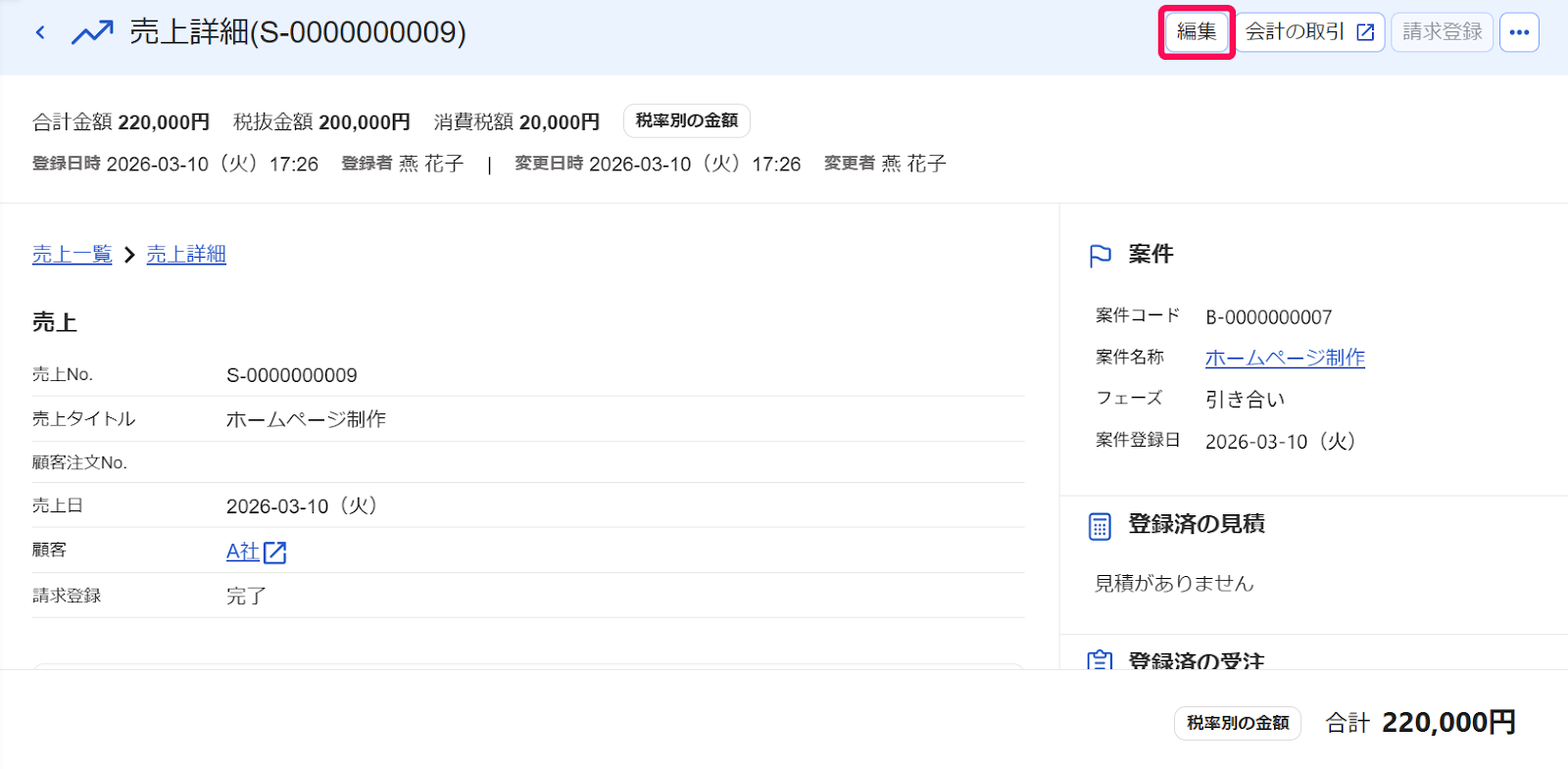Open the three-dot more options menu
Screen dimensions: 1568x769
pyautogui.click(x=1519, y=32)
